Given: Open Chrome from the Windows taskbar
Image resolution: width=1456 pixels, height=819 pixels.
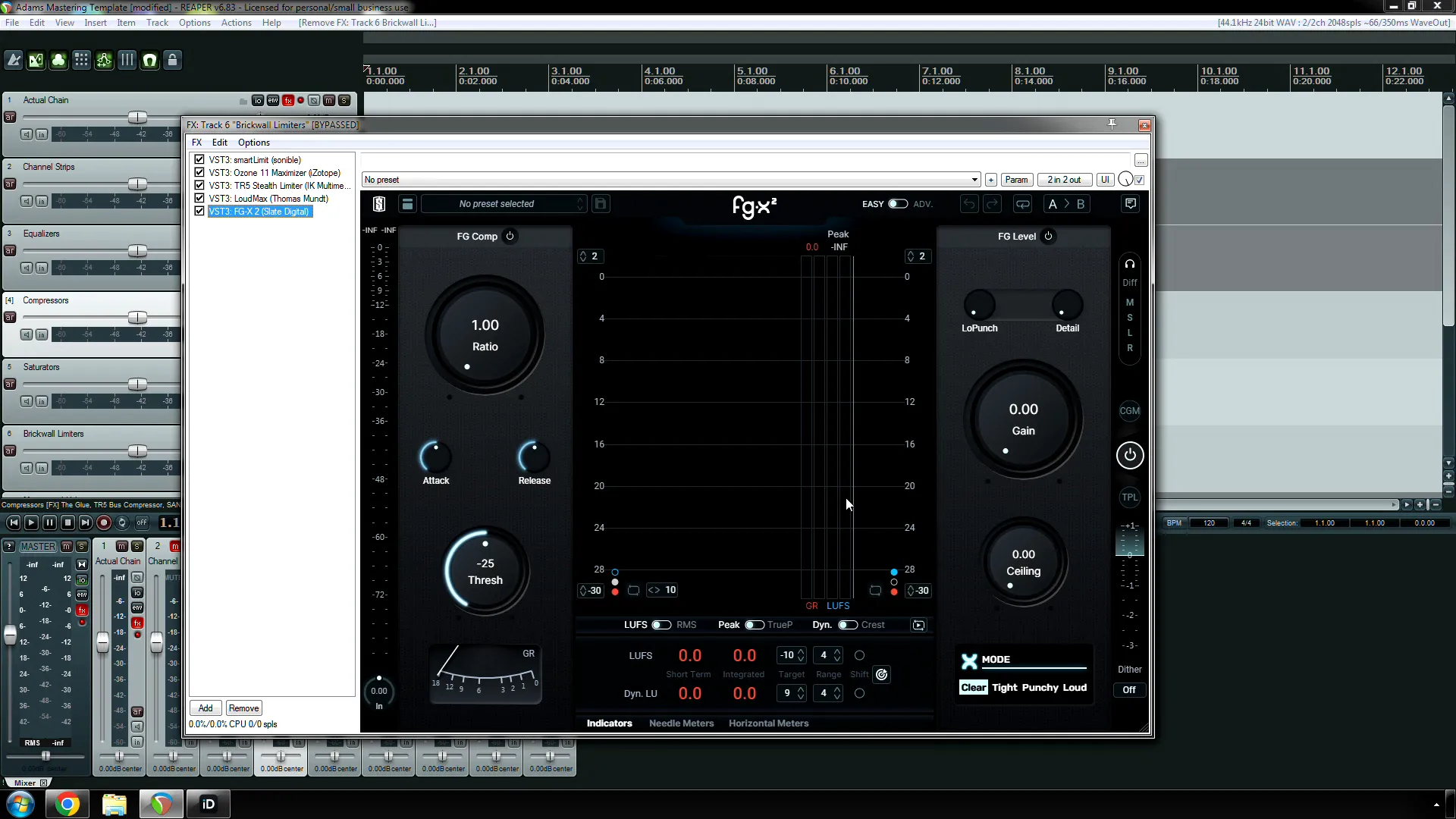Looking at the screenshot, I should pos(67,804).
